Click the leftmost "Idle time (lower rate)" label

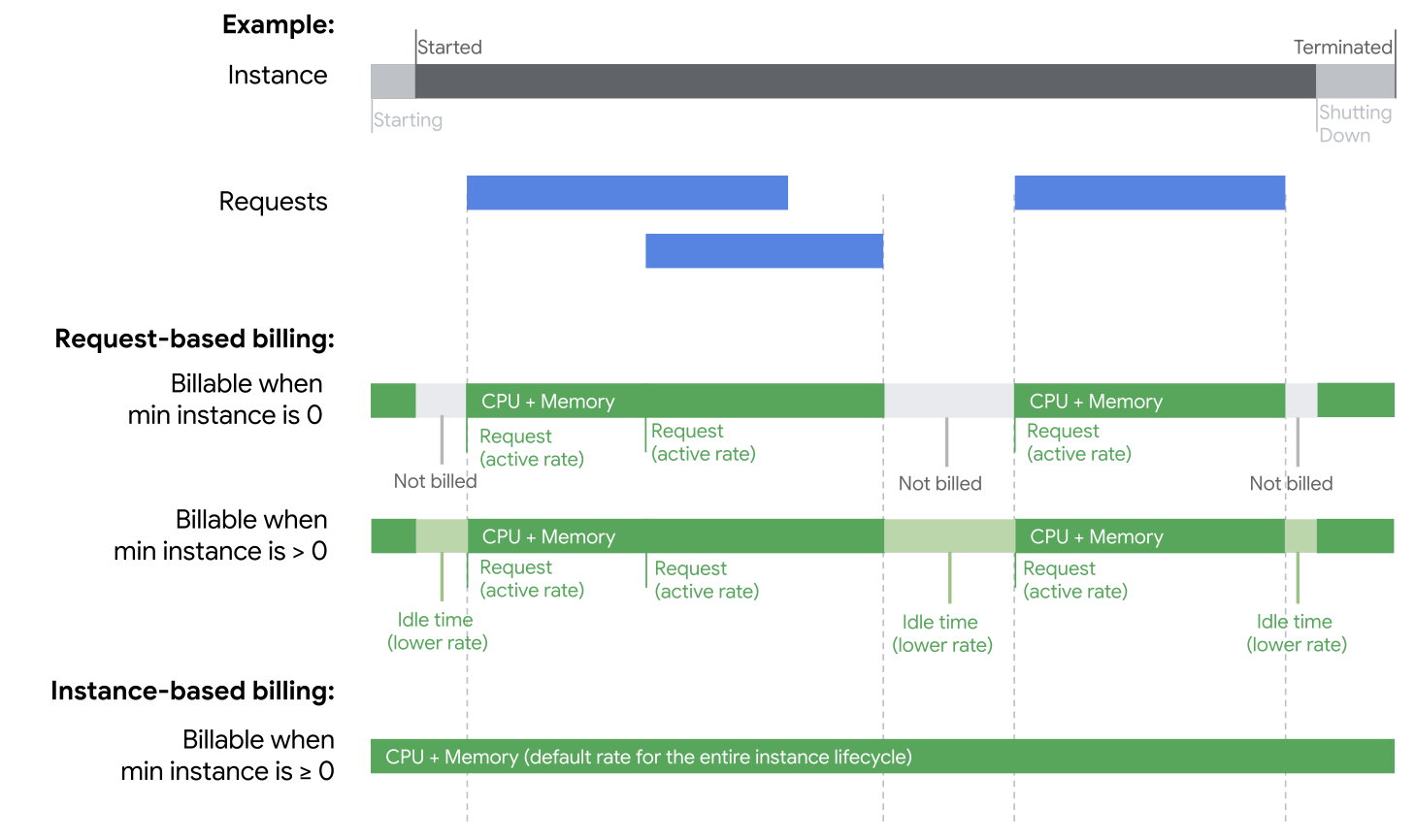[x=437, y=631]
